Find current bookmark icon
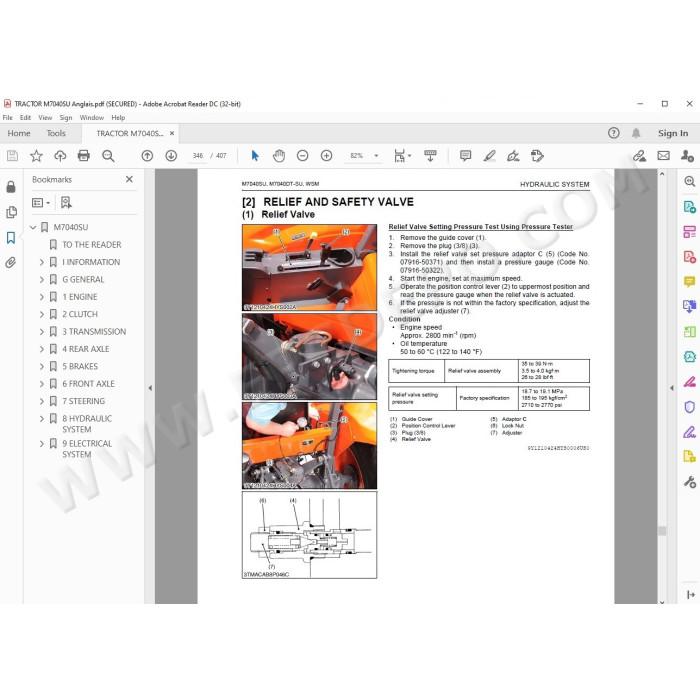Viewport: 700px width, 700px height. tap(66, 203)
